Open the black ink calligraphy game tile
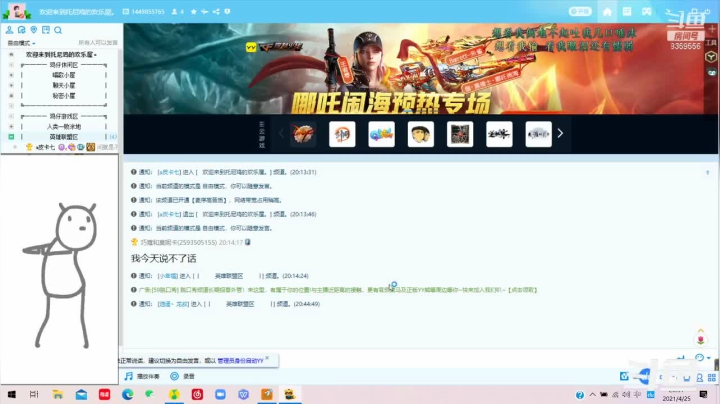Image resolution: width=720 pixels, height=404 pixels. coord(499,134)
